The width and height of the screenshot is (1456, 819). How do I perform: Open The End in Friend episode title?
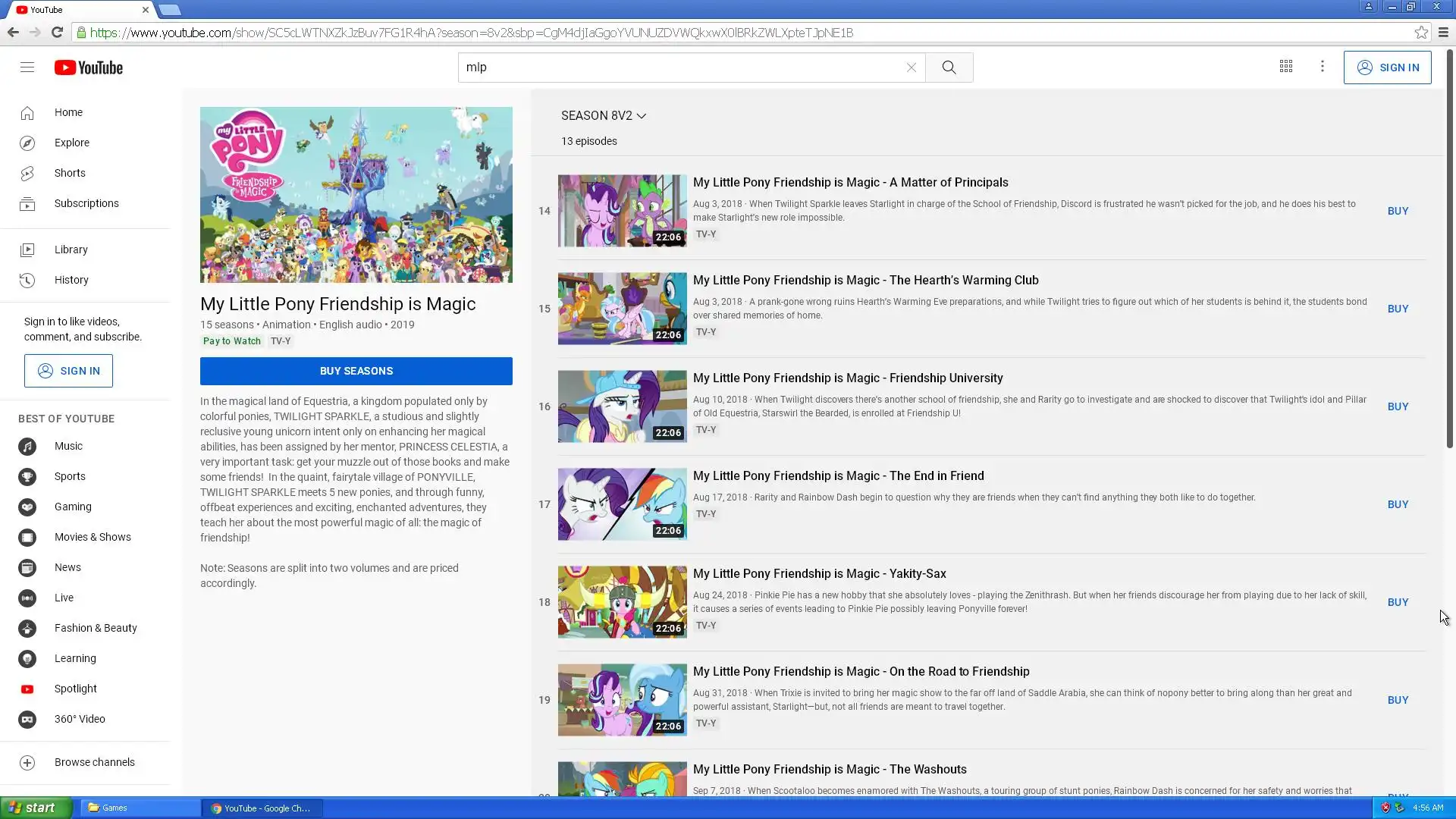tap(838, 475)
